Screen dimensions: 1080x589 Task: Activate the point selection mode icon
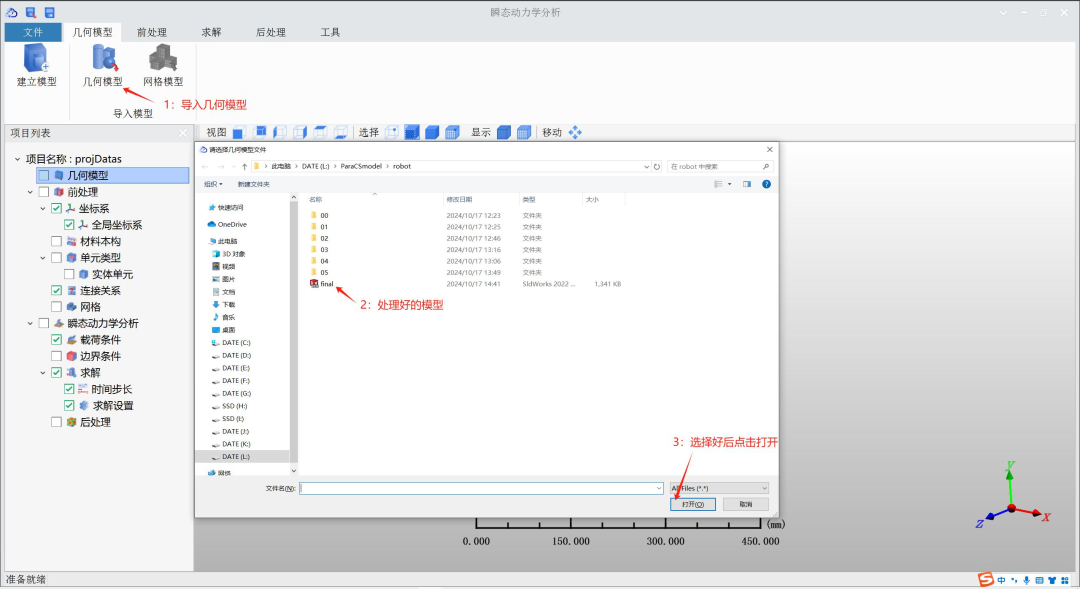point(392,132)
